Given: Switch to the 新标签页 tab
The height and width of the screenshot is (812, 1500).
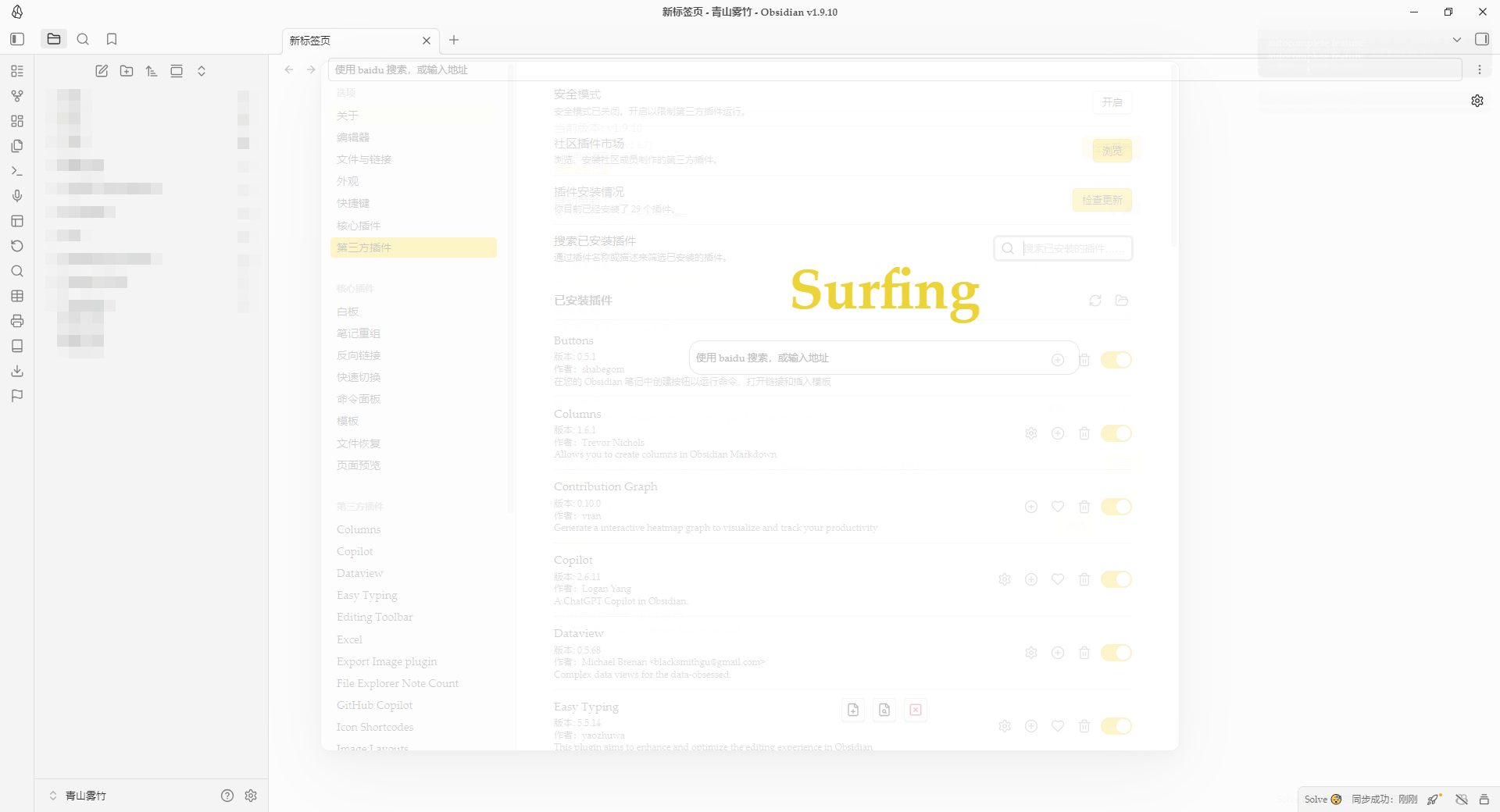Looking at the screenshot, I should 352,41.
